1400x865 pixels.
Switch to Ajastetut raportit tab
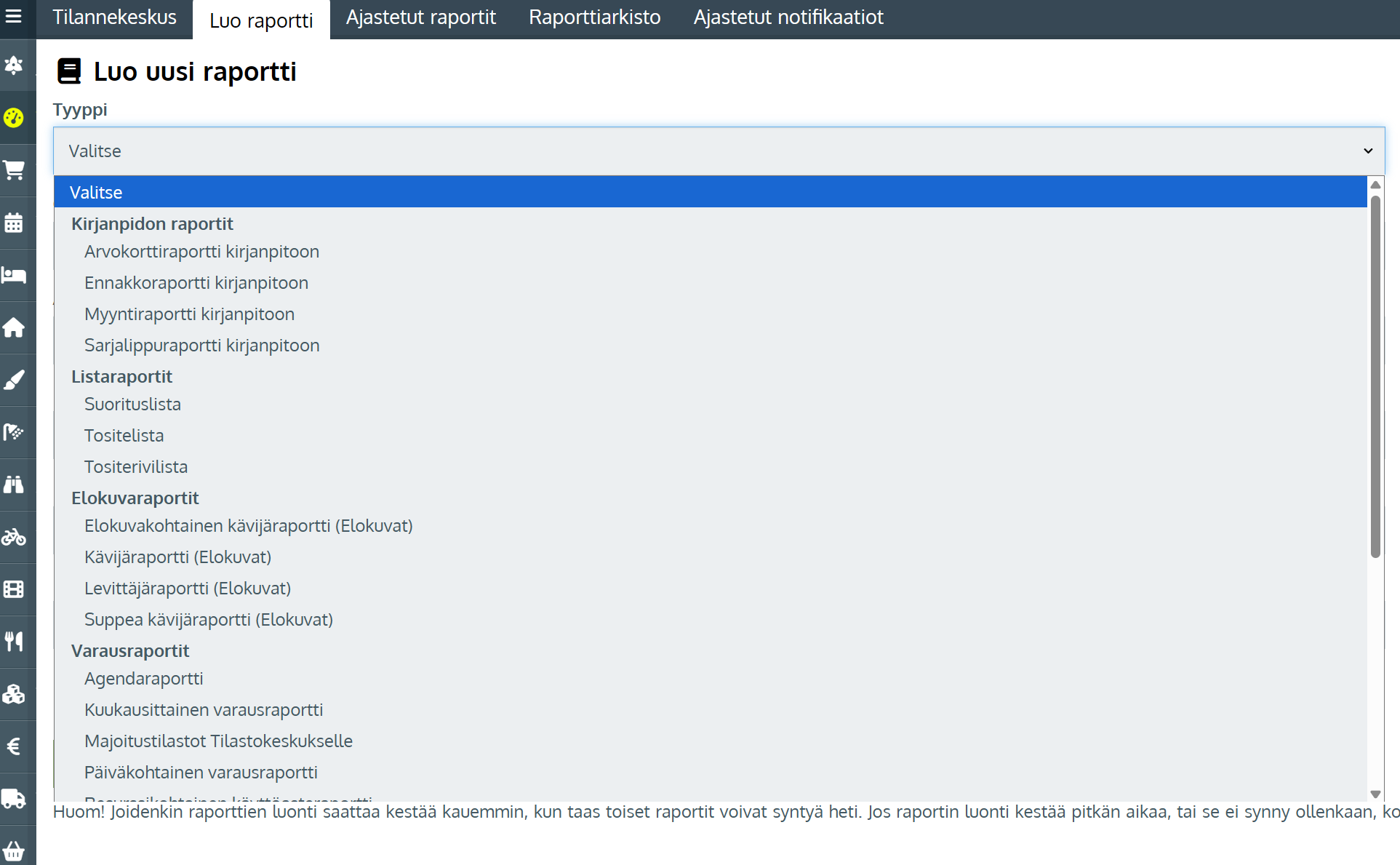coord(420,17)
